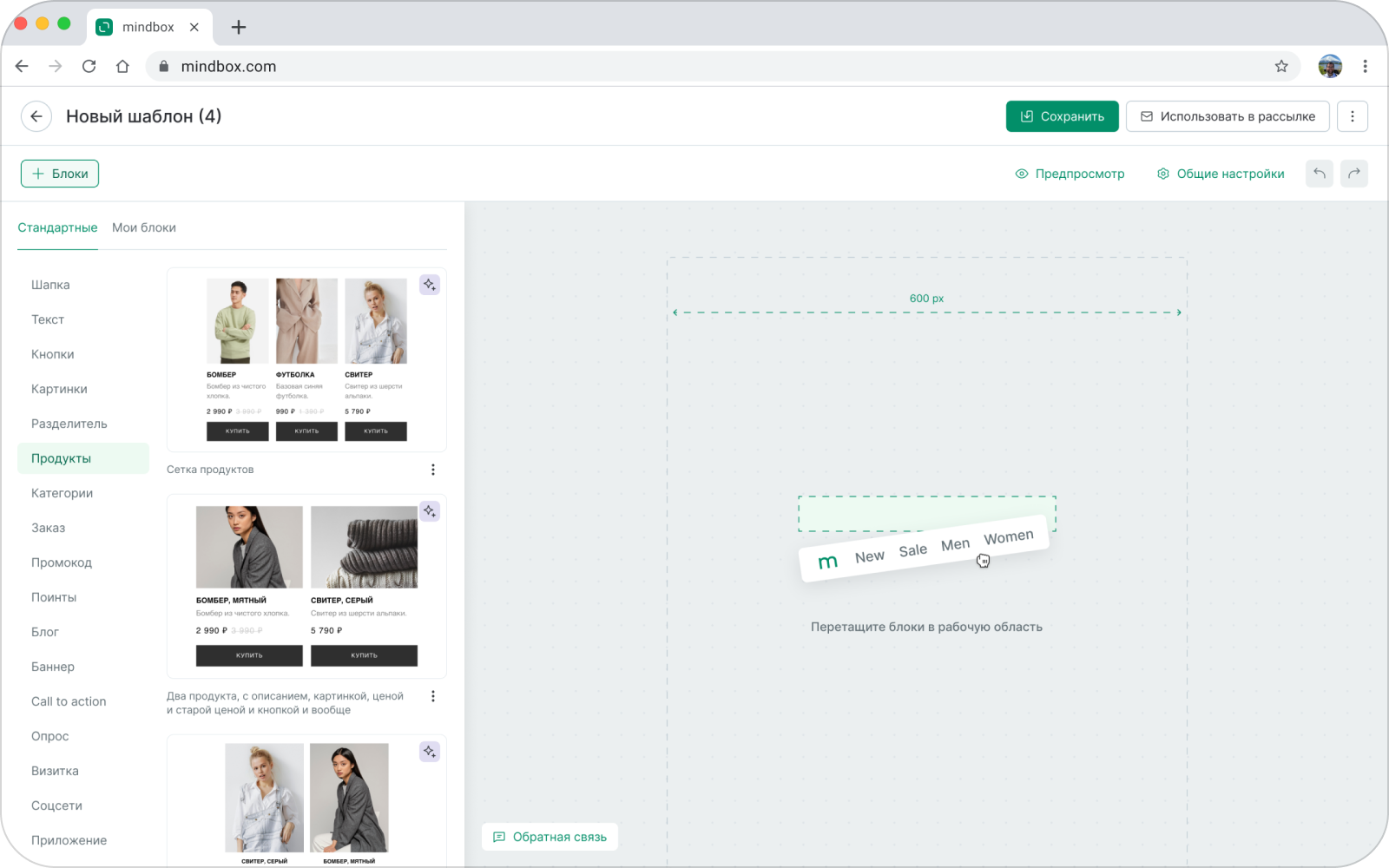1389x868 pixels.
Task: Click the browser back arrow
Action: [23, 66]
